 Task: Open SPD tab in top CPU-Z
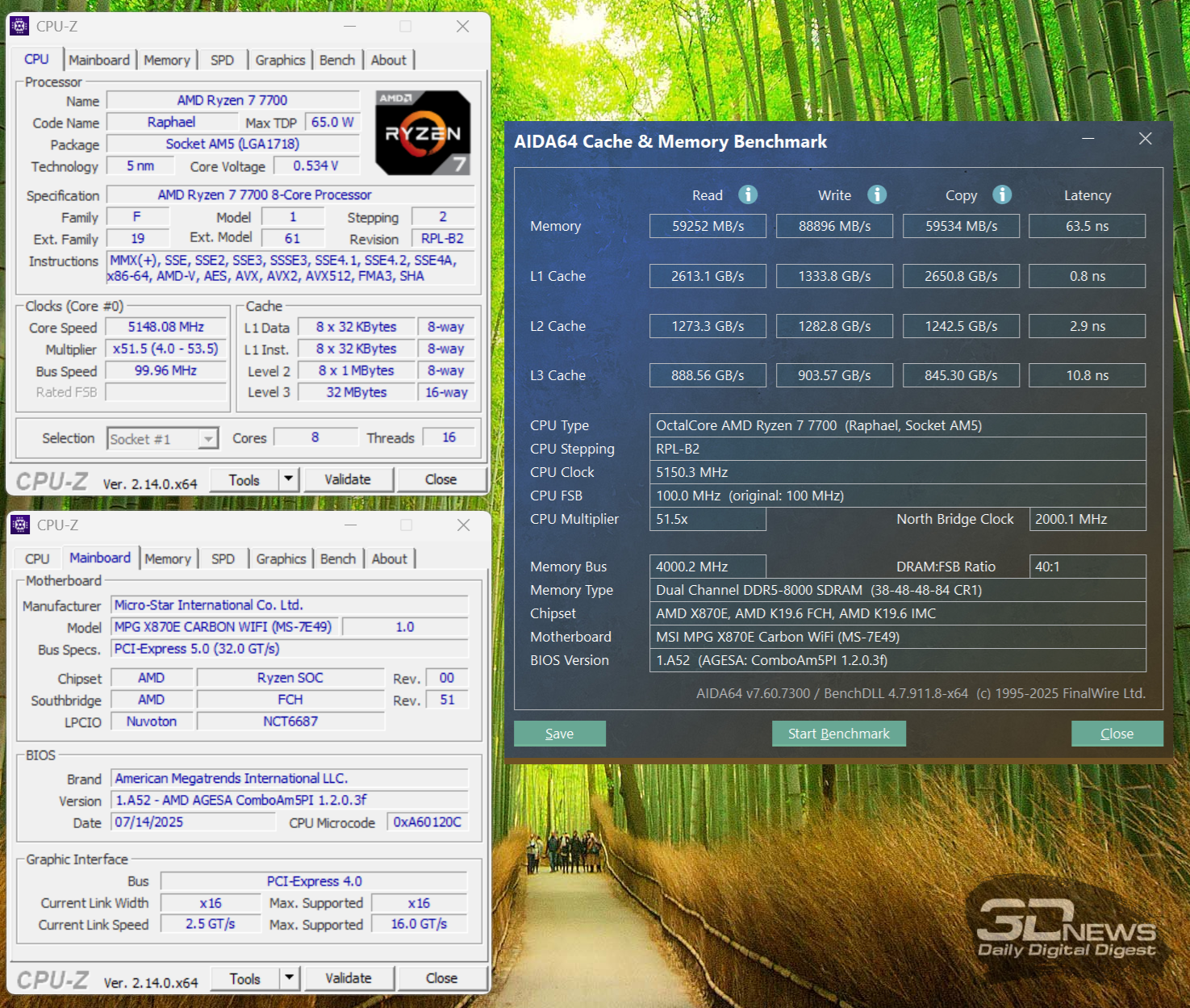point(222,61)
